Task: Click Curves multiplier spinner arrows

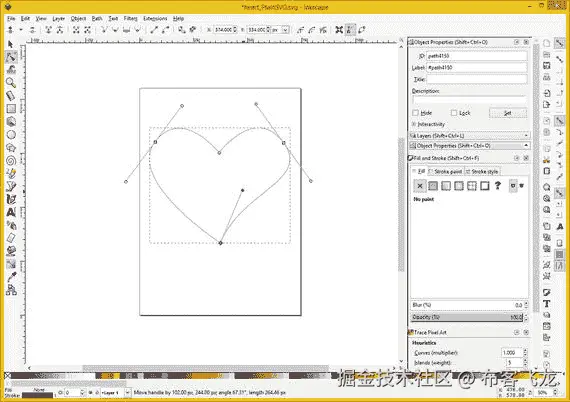Action: 525,353
